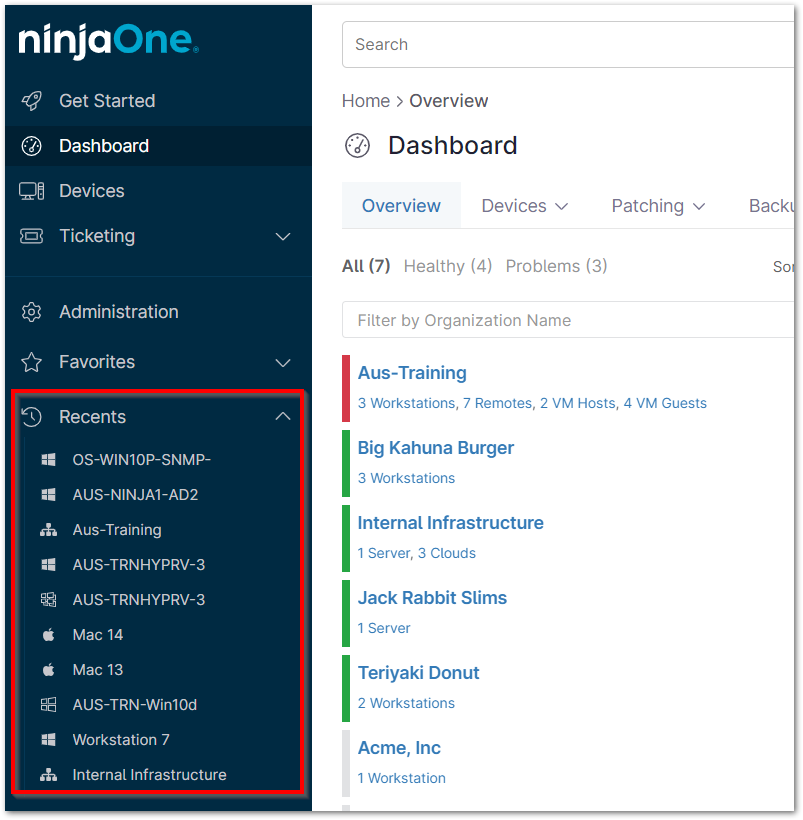
Task: Click the Recents clock icon
Action: click(x=32, y=417)
